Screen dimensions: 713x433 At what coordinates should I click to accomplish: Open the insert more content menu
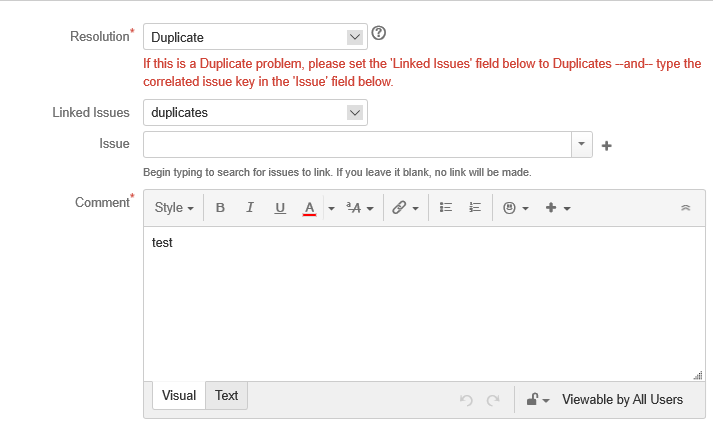coord(557,208)
